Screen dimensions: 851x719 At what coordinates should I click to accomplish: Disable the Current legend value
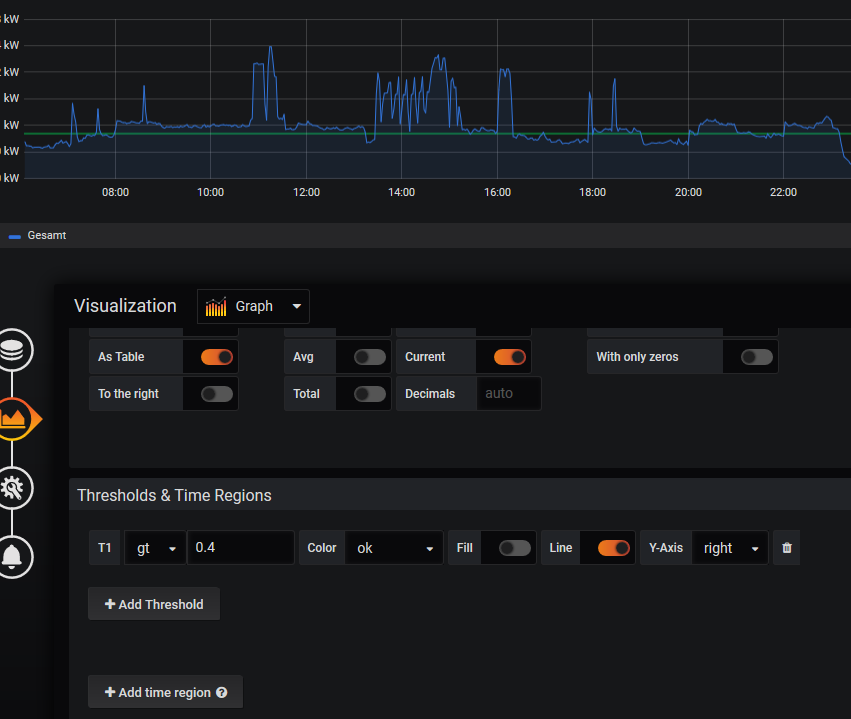coord(510,357)
